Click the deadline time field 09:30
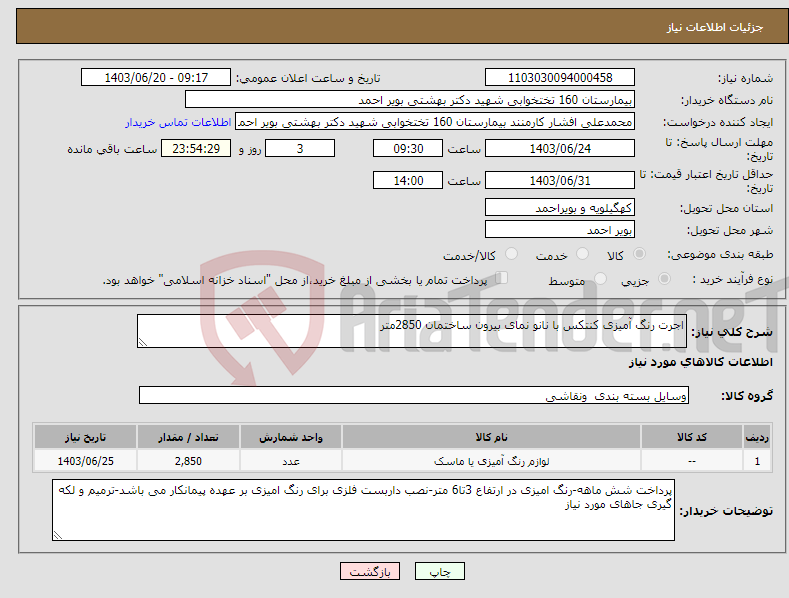789x598 pixels. point(408,148)
